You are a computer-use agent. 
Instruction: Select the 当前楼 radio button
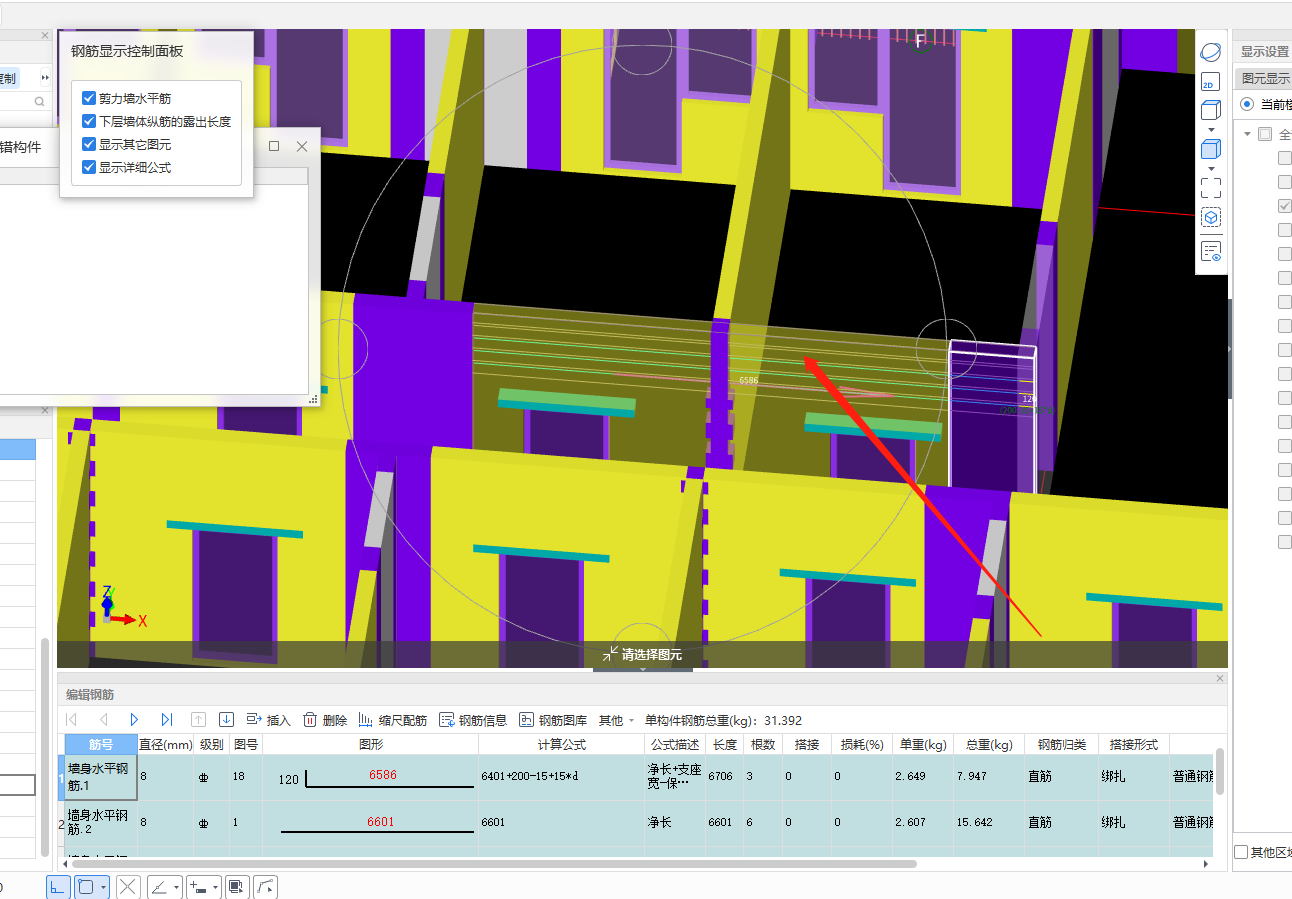[x=1246, y=104]
